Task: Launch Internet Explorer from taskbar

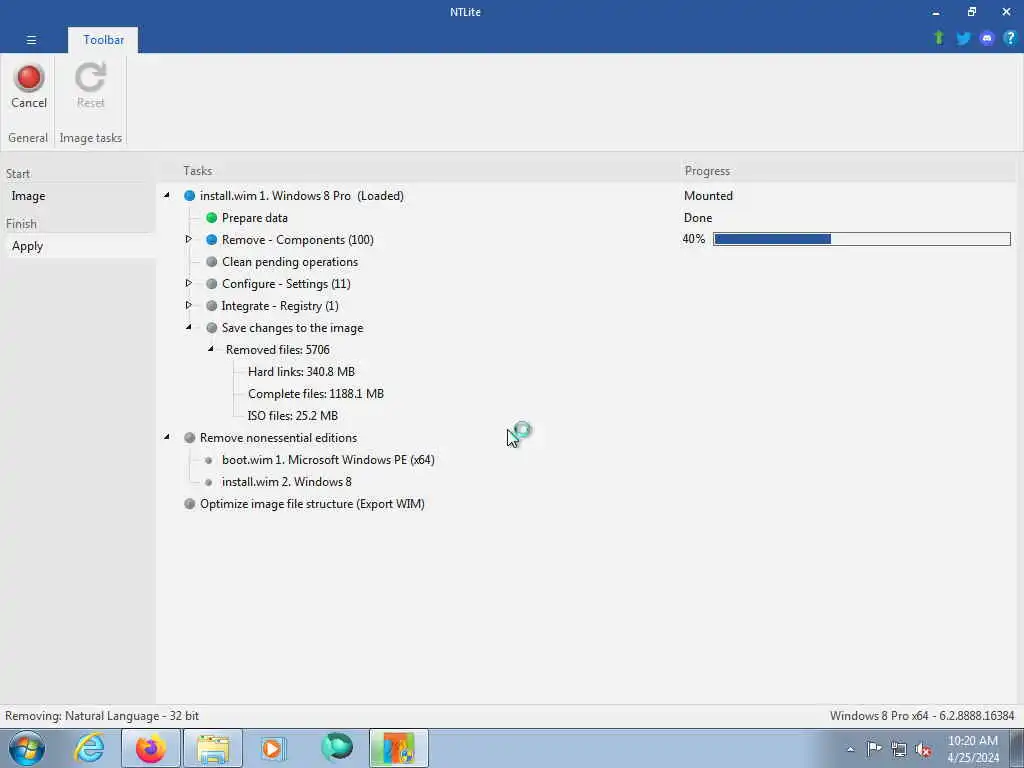Action: point(89,748)
